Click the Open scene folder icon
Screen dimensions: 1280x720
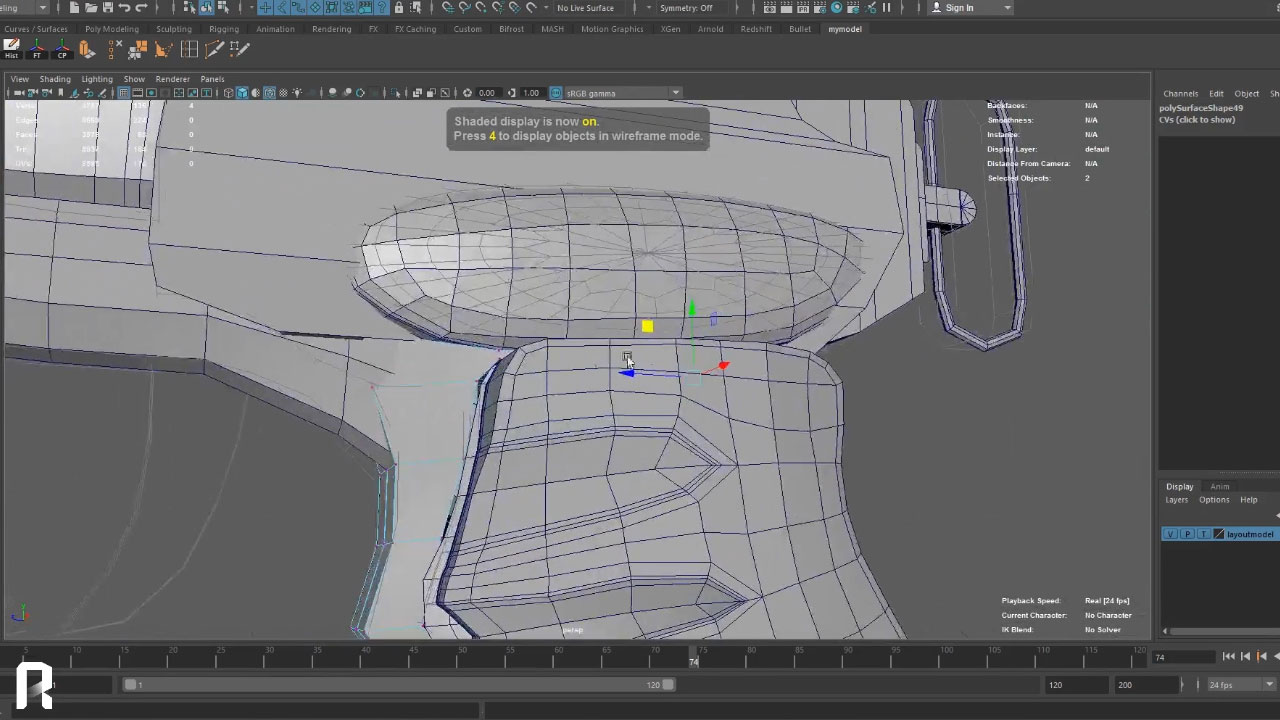(x=90, y=8)
